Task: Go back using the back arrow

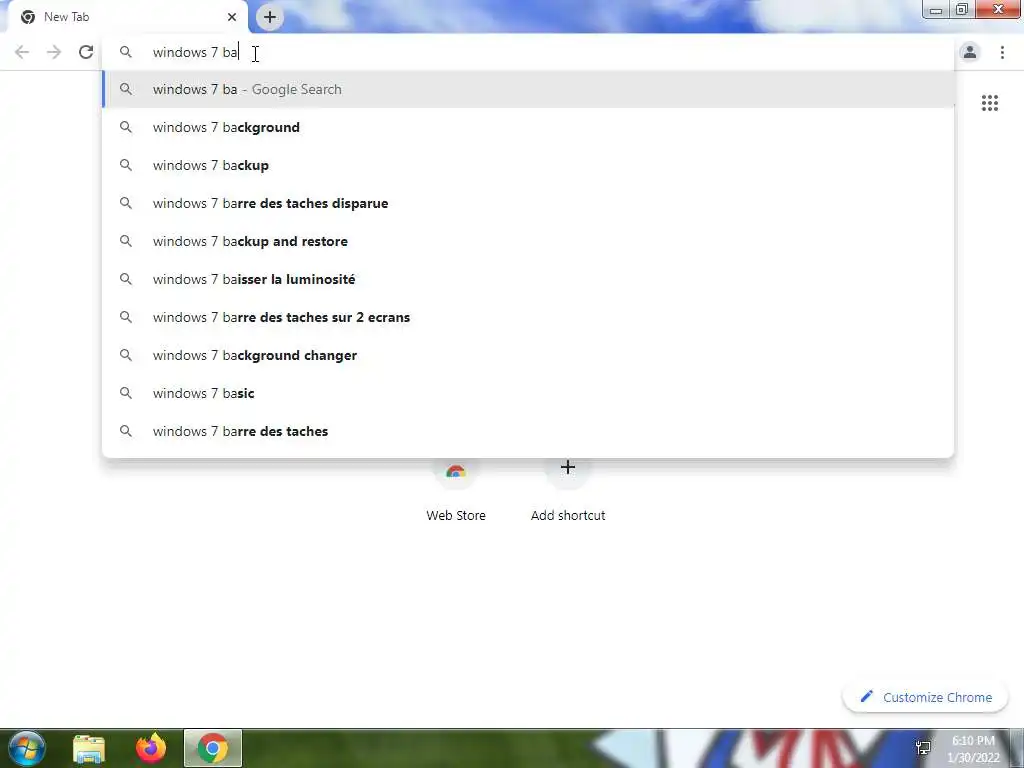Action: tap(22, 52)
